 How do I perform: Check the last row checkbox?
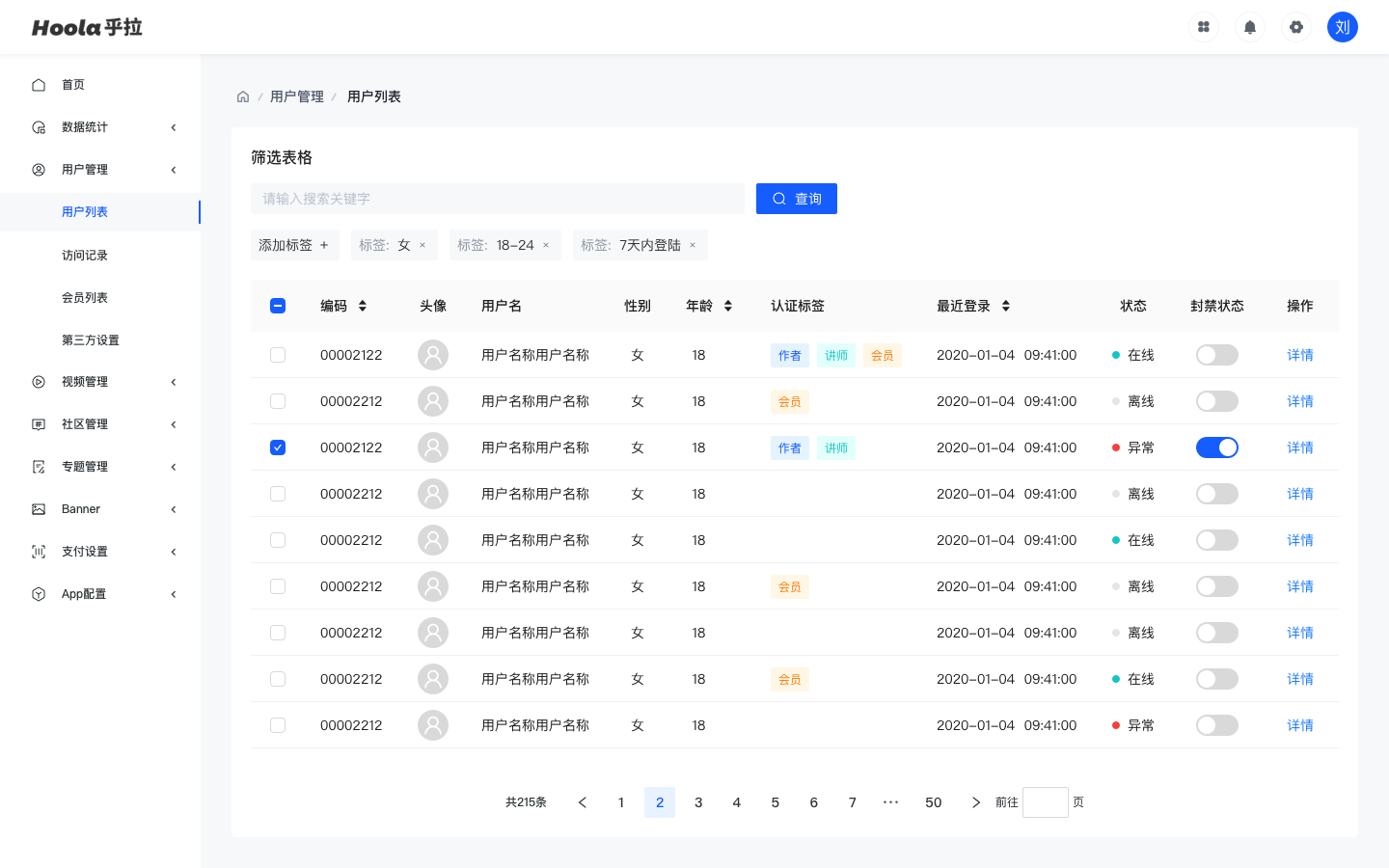tap(278, 725)
